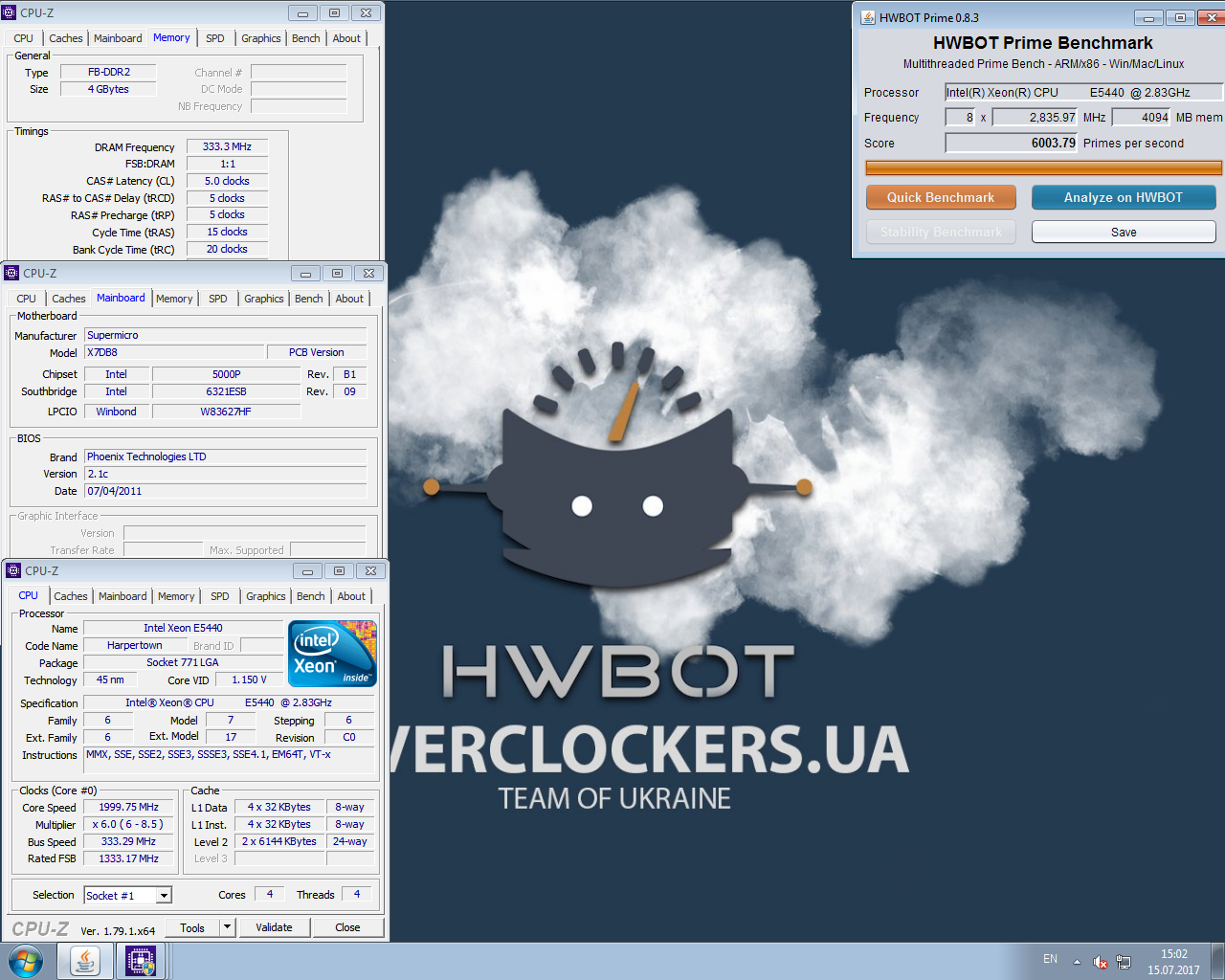
Task: Click the Level 2 cache size value
Action: [278, 841]
